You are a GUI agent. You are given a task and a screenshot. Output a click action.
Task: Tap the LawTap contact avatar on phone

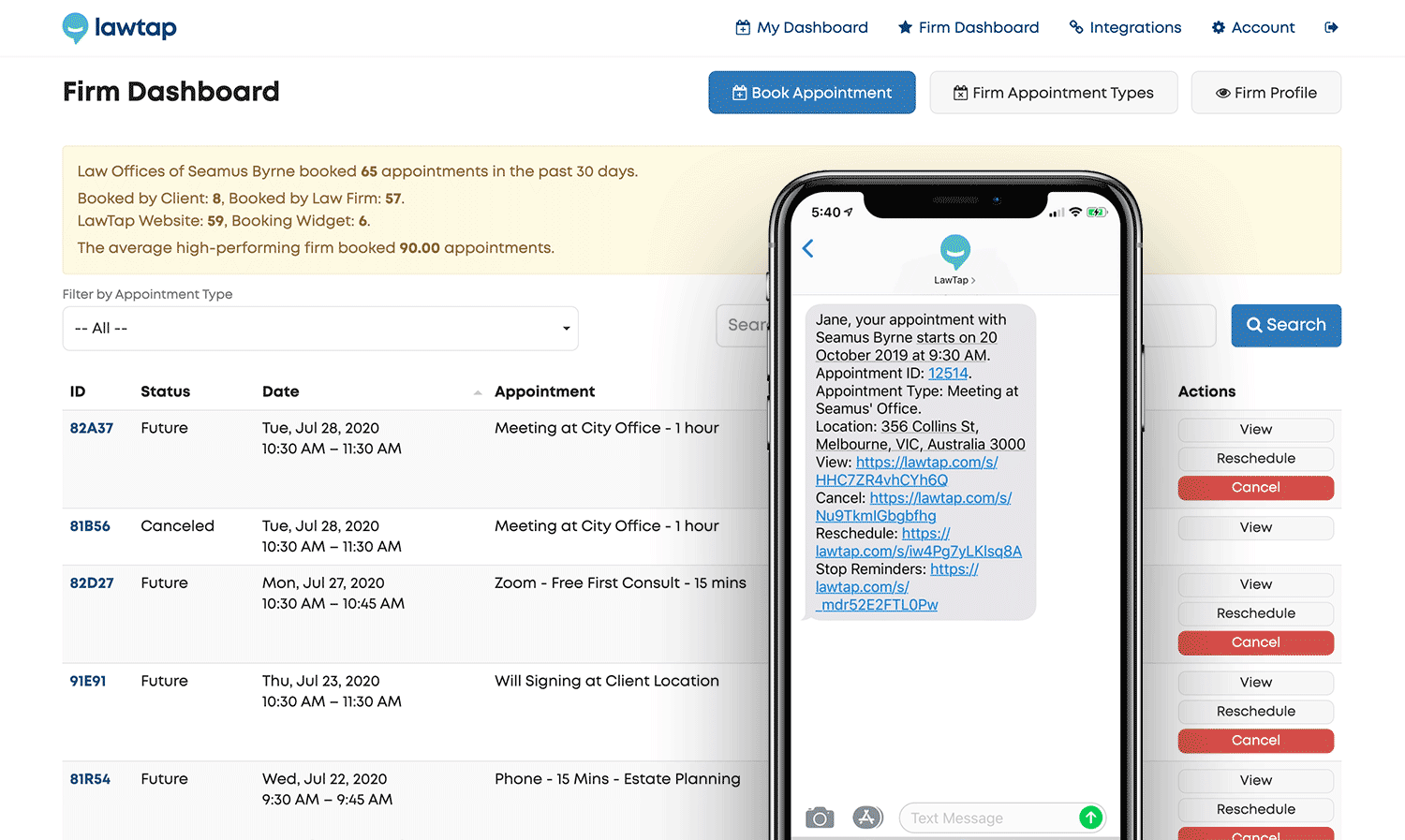pyautogui.click(x=954, y=252)
